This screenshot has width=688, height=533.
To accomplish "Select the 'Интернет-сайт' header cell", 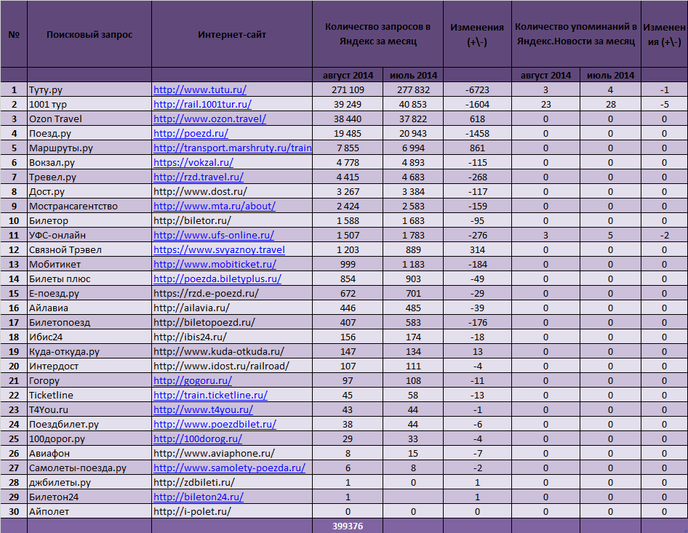I will [232, 34].
